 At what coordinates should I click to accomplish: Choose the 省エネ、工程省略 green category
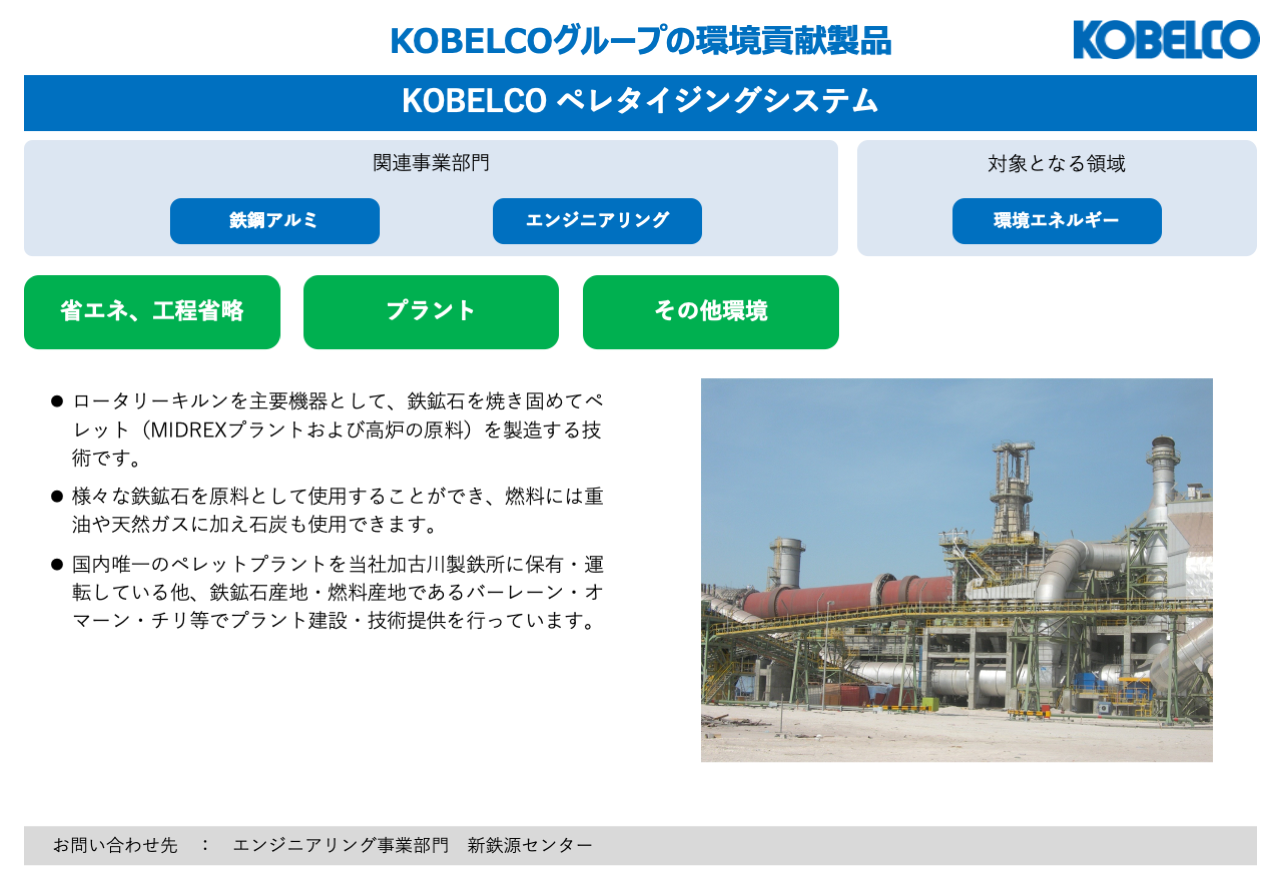(152, 312)
